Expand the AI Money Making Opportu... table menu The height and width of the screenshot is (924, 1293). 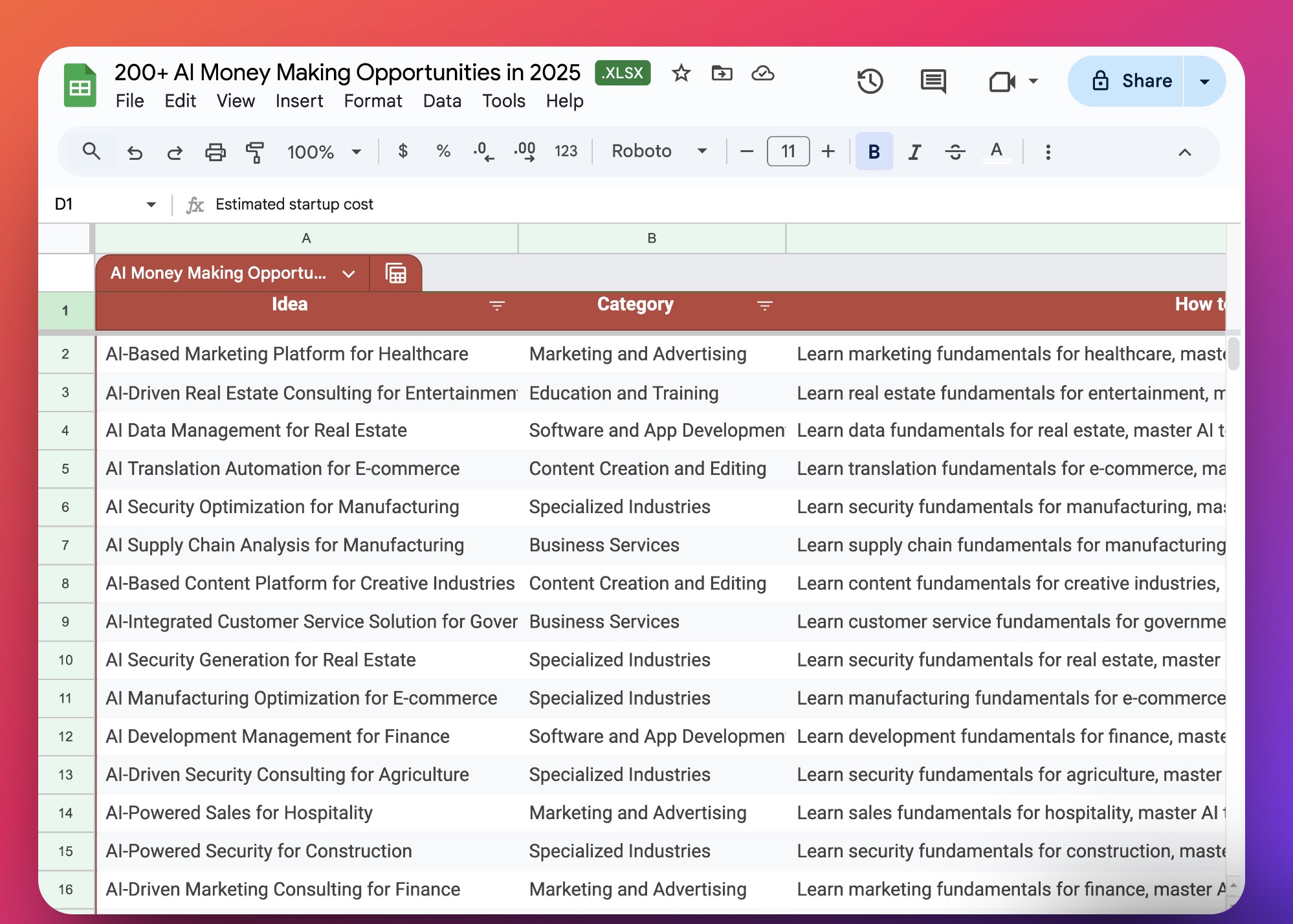tap(349, 274)
